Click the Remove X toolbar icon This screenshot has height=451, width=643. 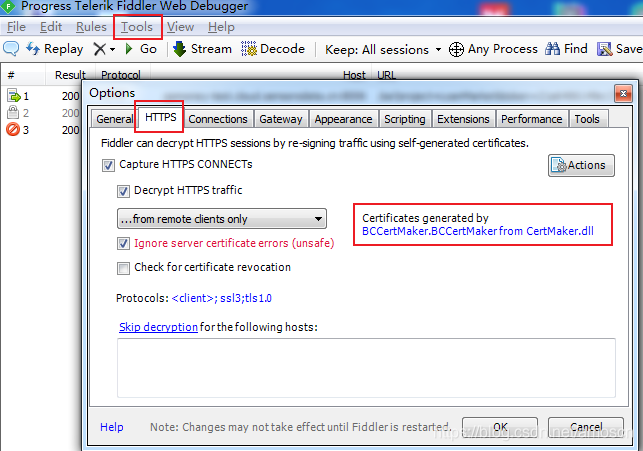pos(99,49)
